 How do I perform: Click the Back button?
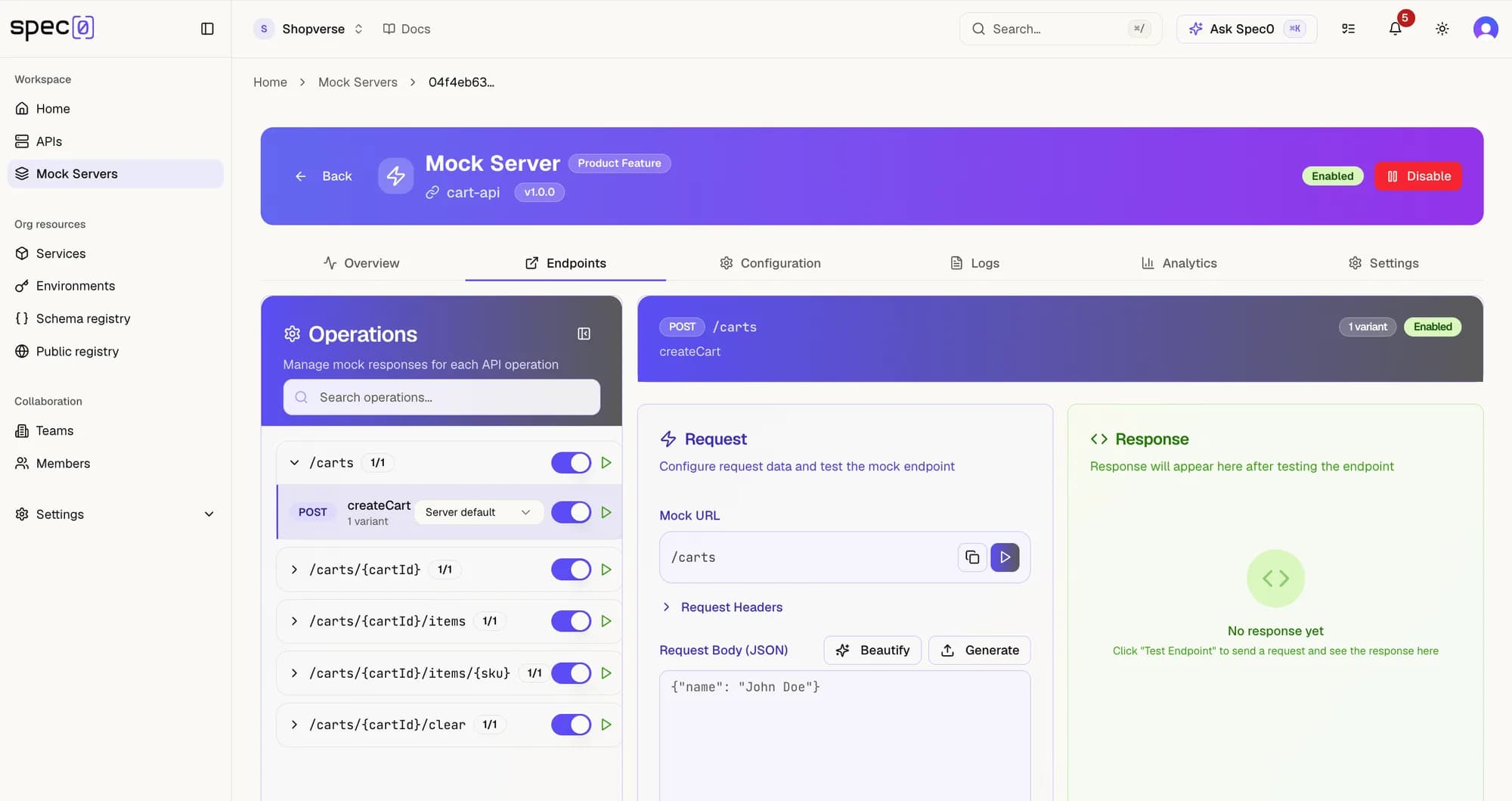tap(323, 176)
